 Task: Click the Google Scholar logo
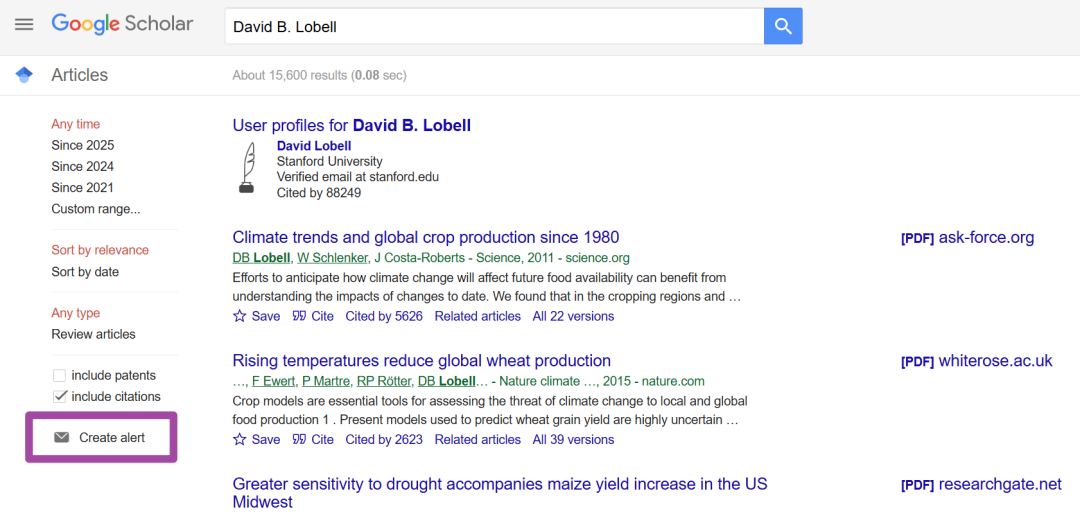122,25
